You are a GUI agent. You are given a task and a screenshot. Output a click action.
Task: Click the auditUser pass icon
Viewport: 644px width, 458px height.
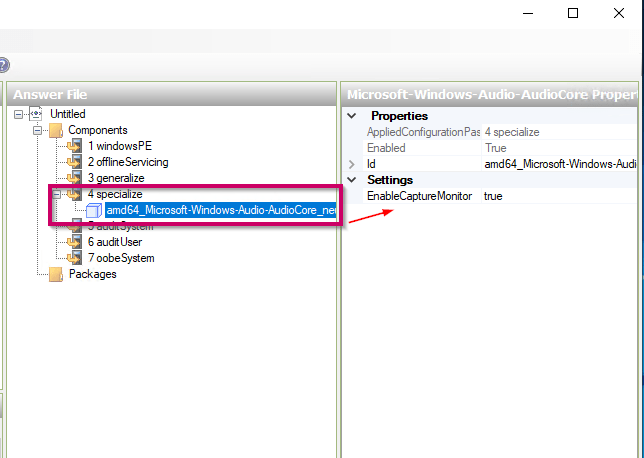(x=73, y=242)
